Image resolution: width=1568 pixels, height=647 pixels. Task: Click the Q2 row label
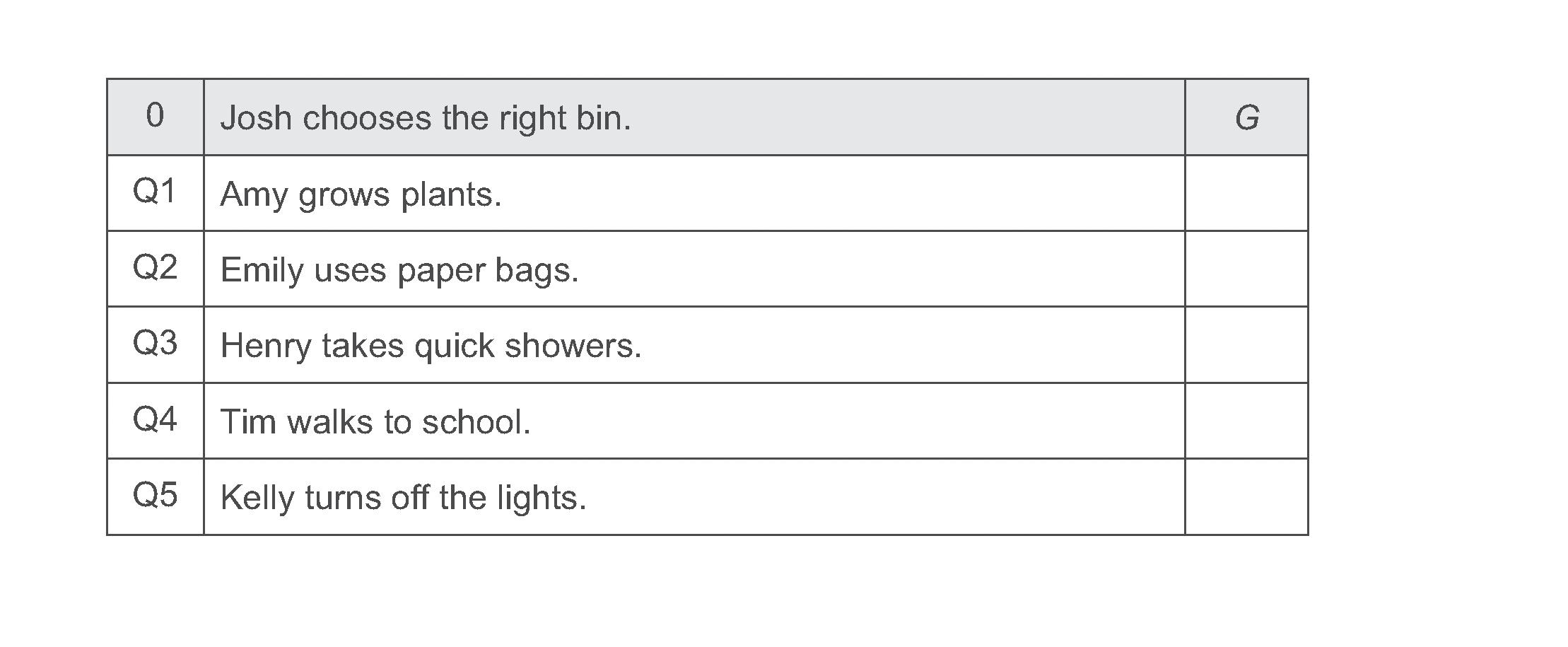click(x=155, y=268)
